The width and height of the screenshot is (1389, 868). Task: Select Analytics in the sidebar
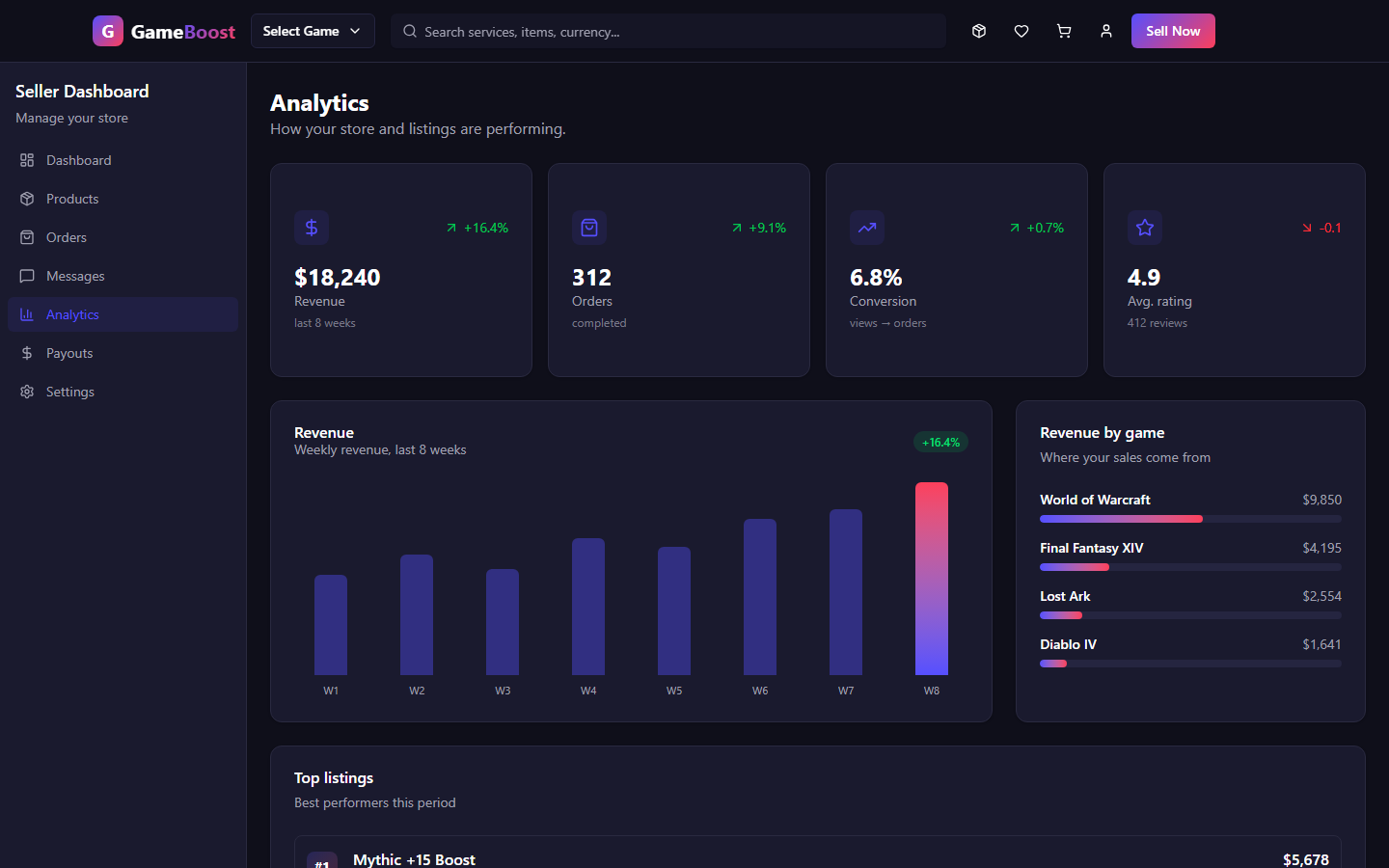[x=123, y=314]
